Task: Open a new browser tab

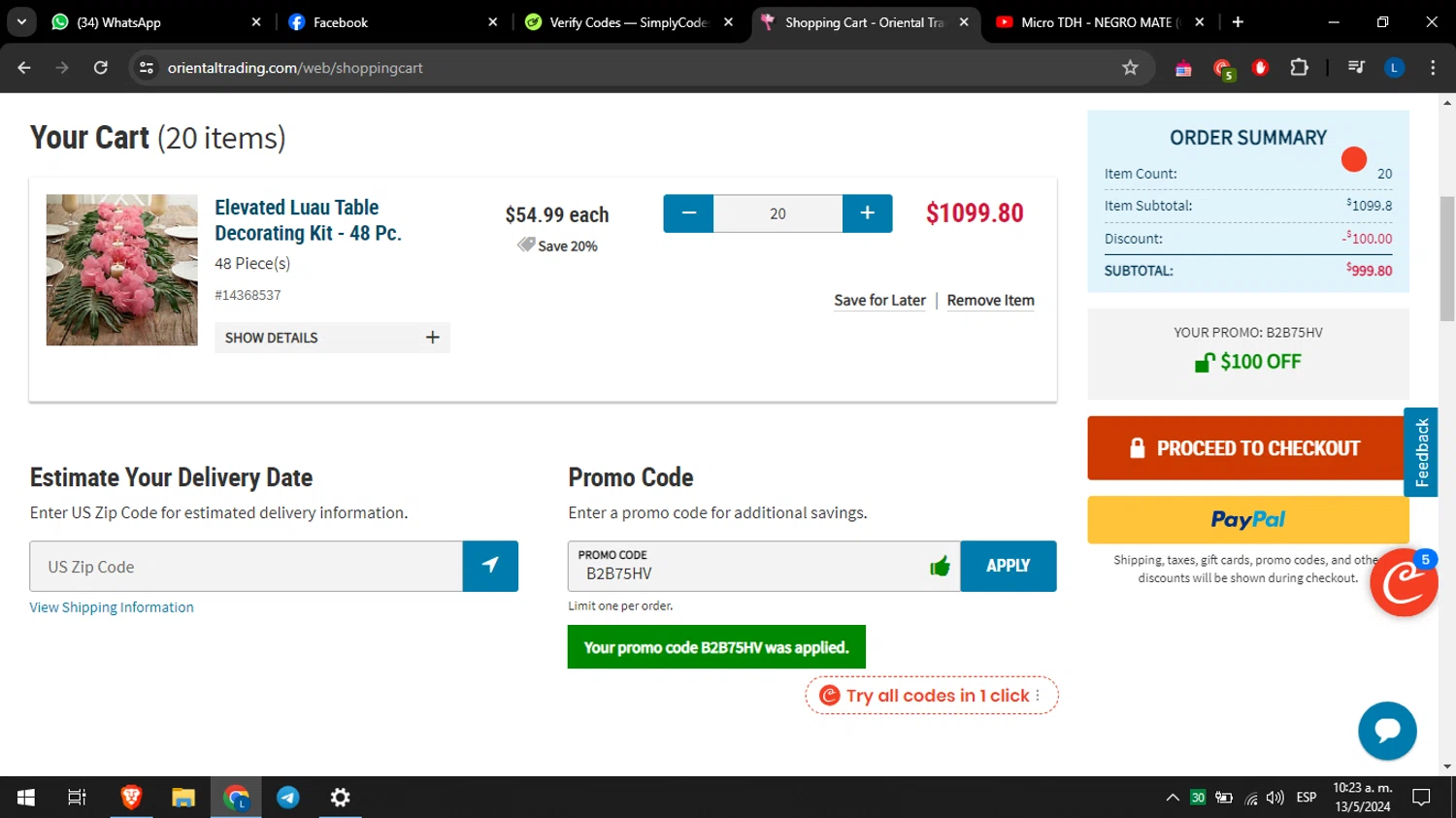Action: click(x=1238, y=22)
